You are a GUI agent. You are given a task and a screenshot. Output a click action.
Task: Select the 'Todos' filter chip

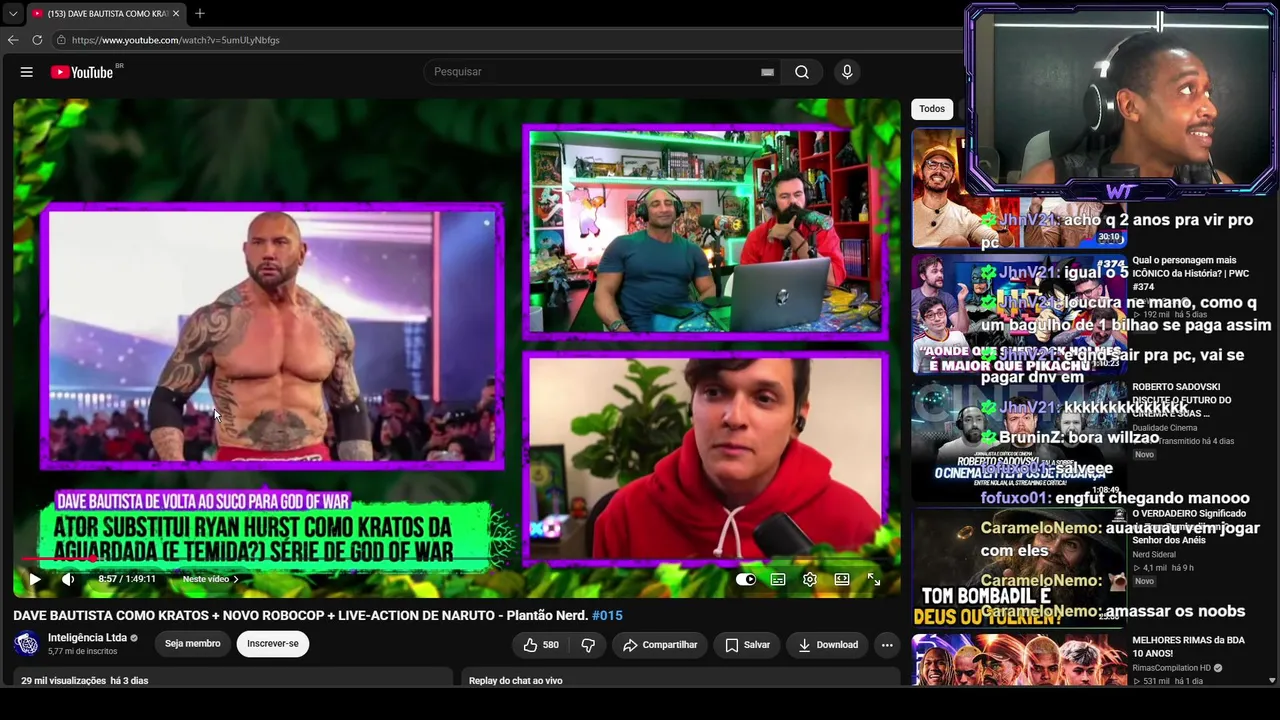pyautogui.click(x=932, y=109)
